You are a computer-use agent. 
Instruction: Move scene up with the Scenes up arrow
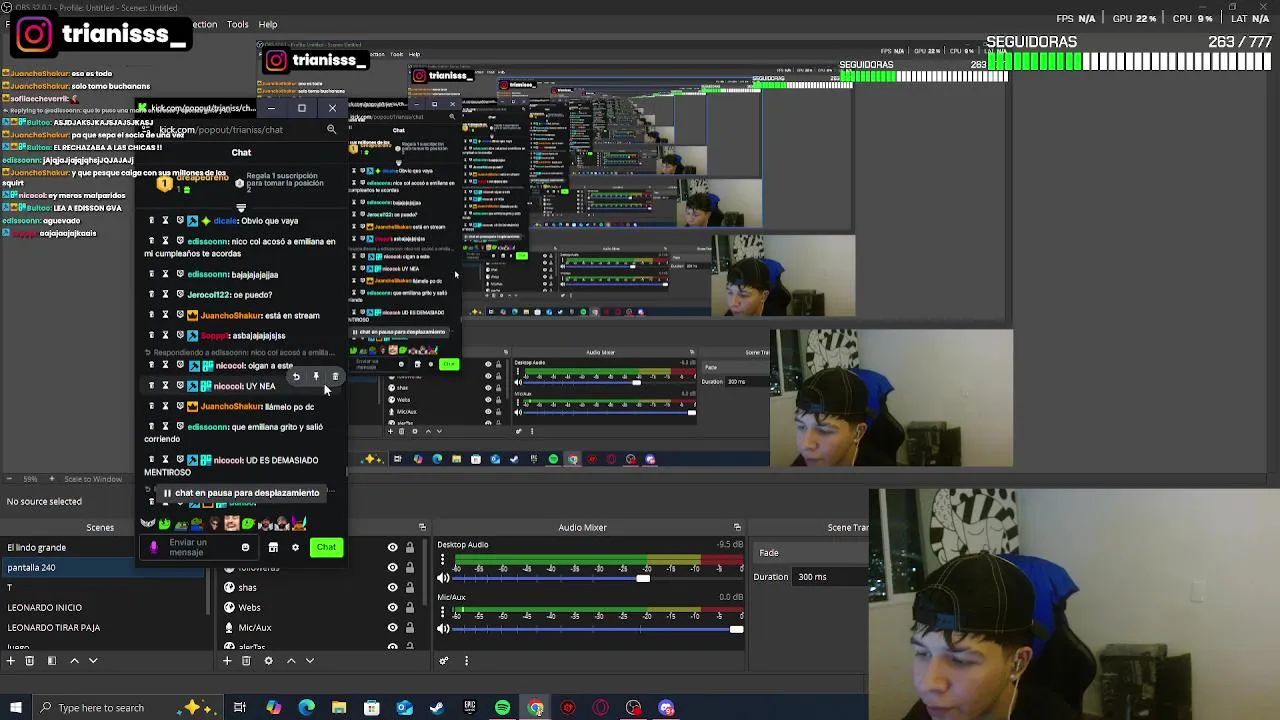74,661
